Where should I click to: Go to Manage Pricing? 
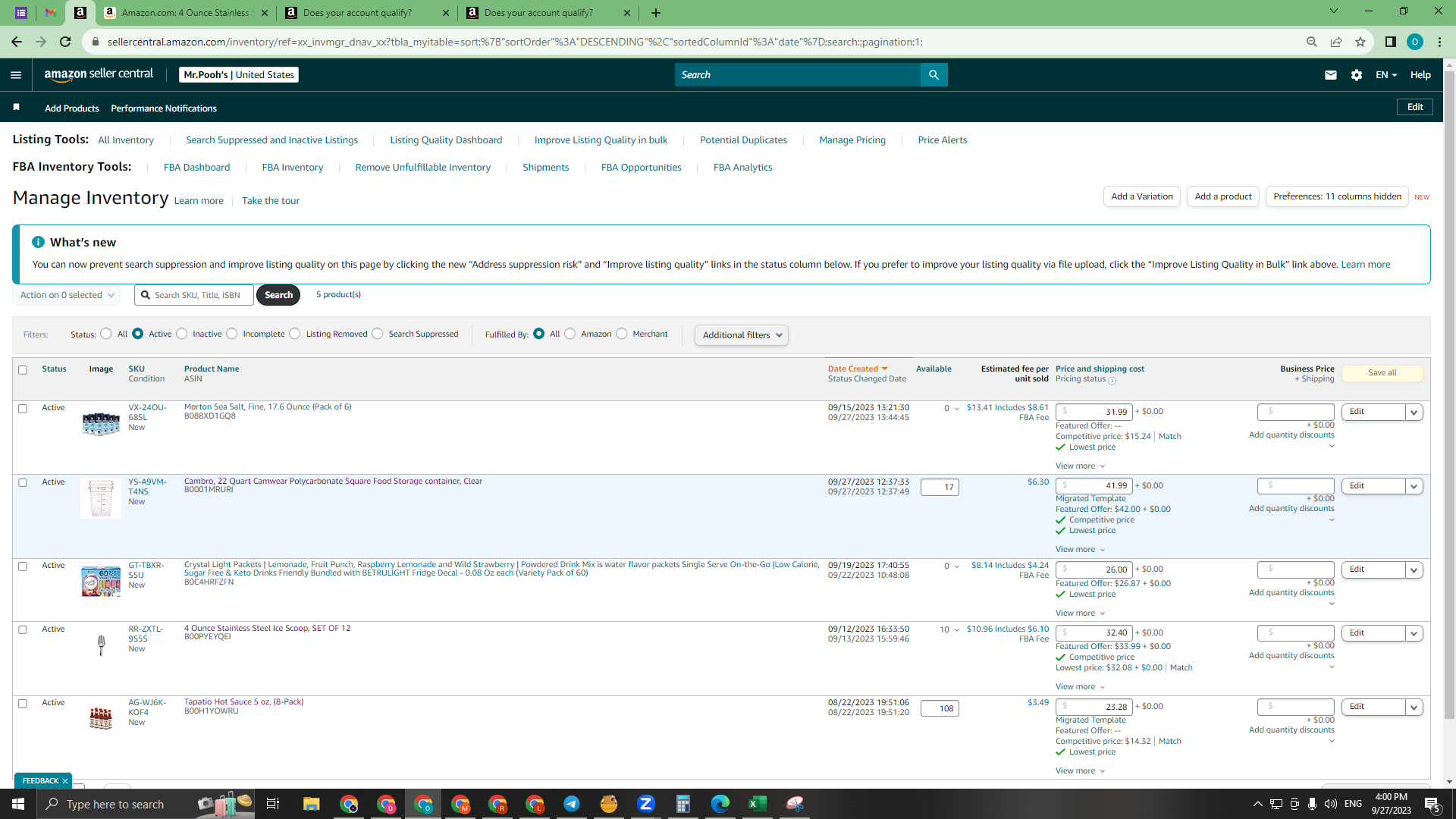tap(852, 140)
